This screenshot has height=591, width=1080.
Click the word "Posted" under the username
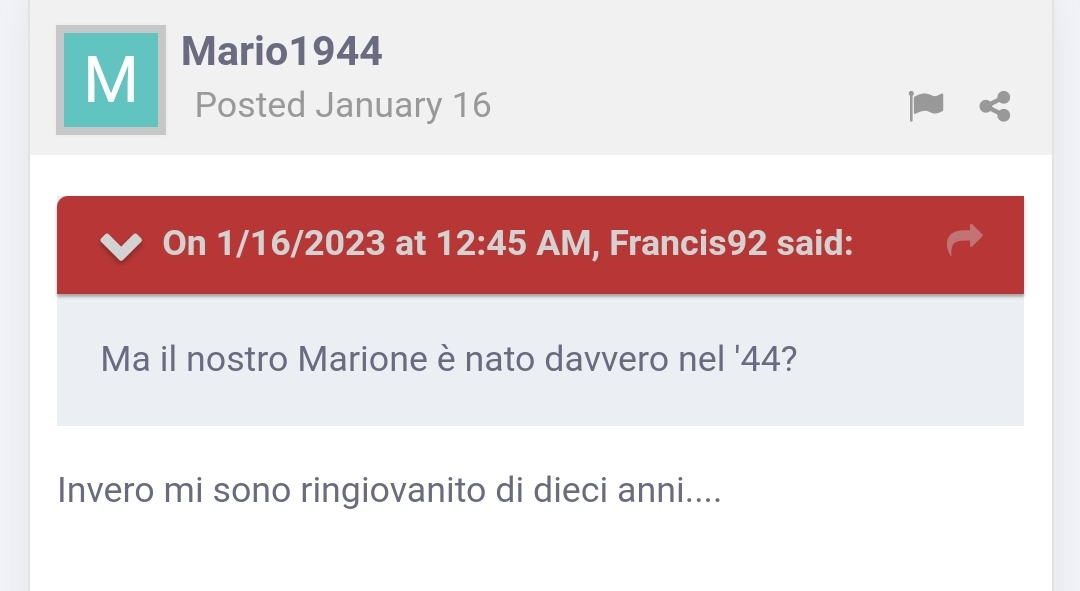[250, 105]
